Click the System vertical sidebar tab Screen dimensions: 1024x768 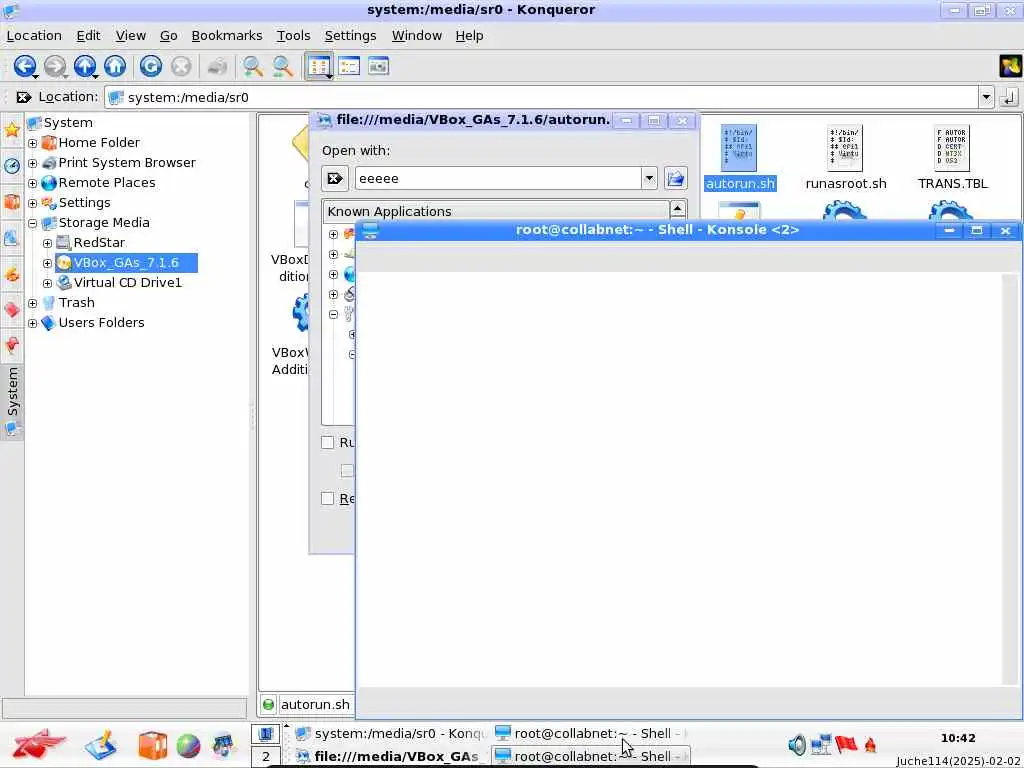[x=12, y=401]
